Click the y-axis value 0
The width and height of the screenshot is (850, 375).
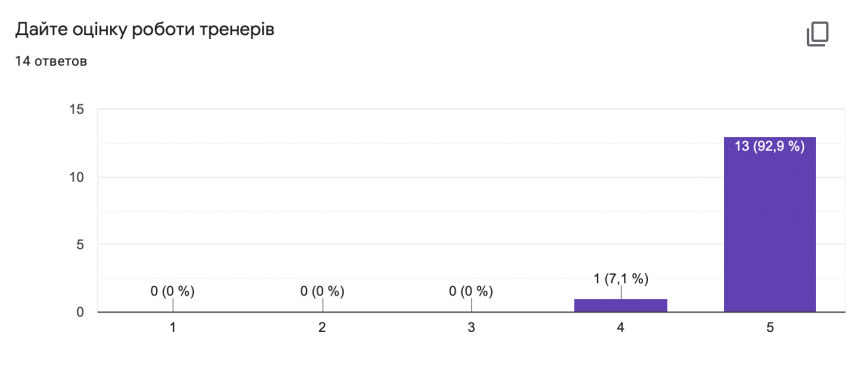[80, 312]
